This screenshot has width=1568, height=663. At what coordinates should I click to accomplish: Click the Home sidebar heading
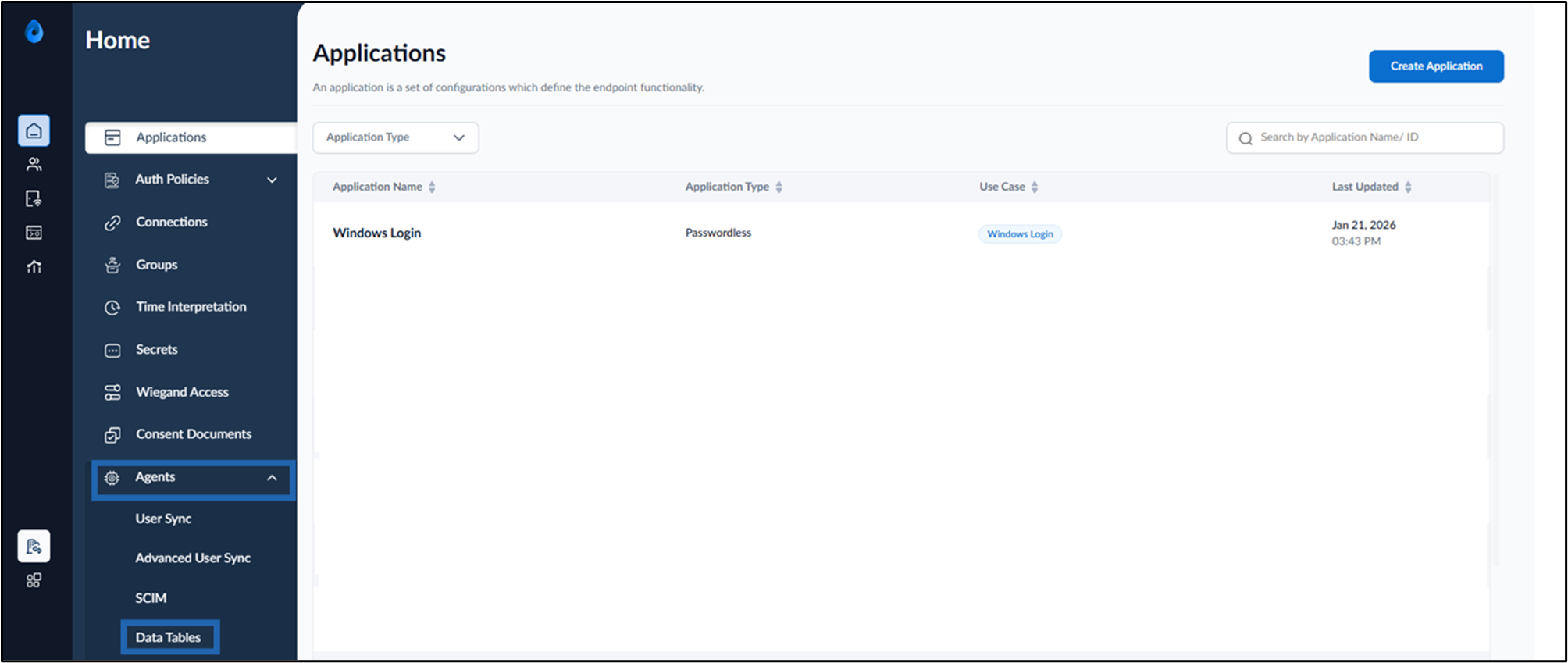pyautogui.click(x=118, y=40)
